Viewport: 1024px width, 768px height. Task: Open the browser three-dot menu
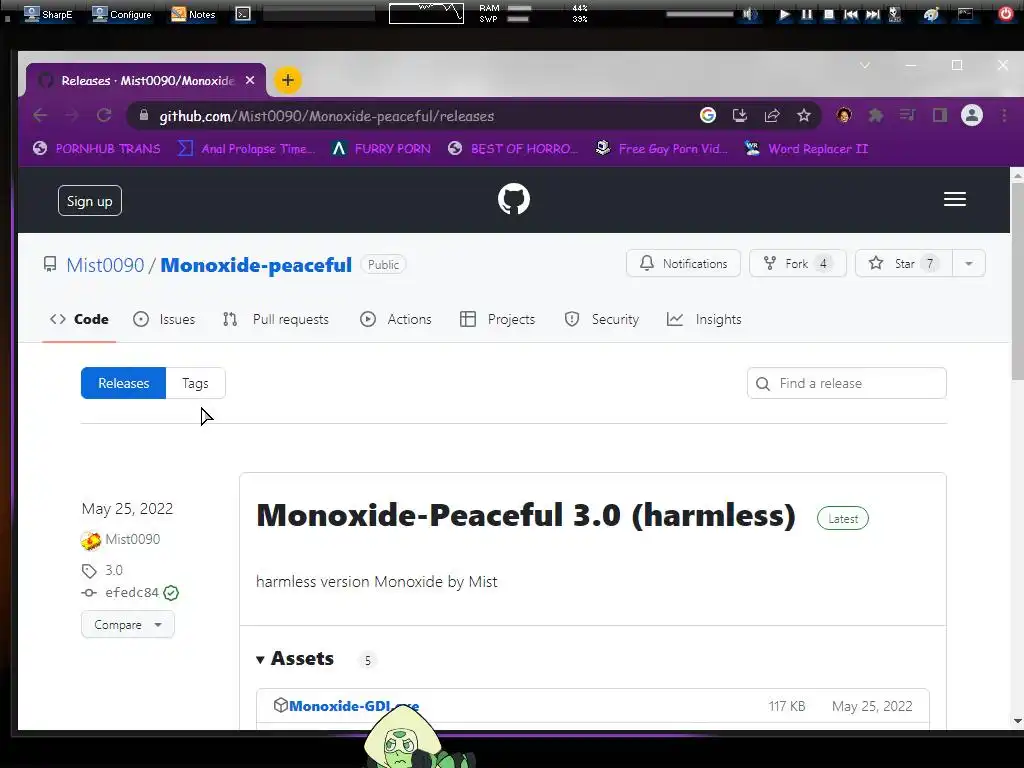1004,116
